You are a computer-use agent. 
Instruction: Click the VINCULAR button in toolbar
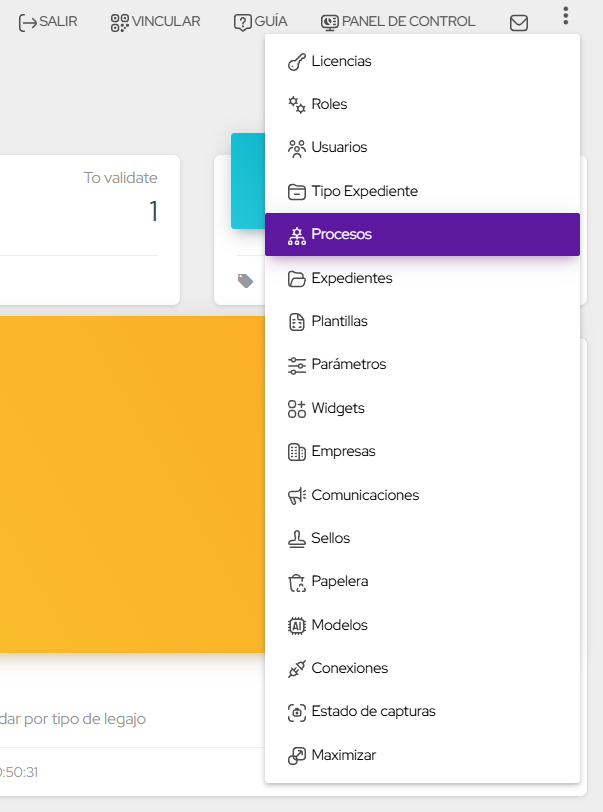pos(156,22)
